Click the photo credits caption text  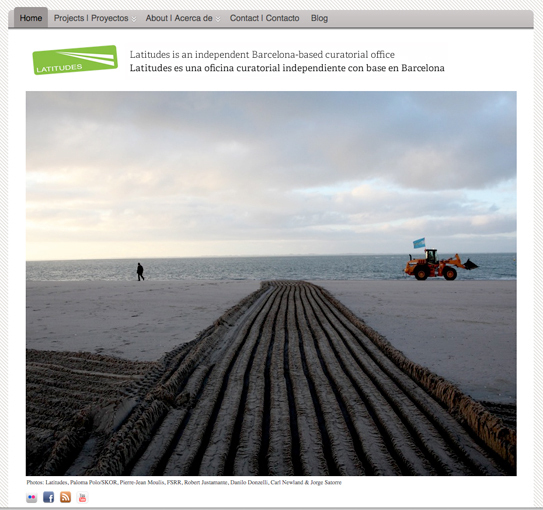coord(184,482)
